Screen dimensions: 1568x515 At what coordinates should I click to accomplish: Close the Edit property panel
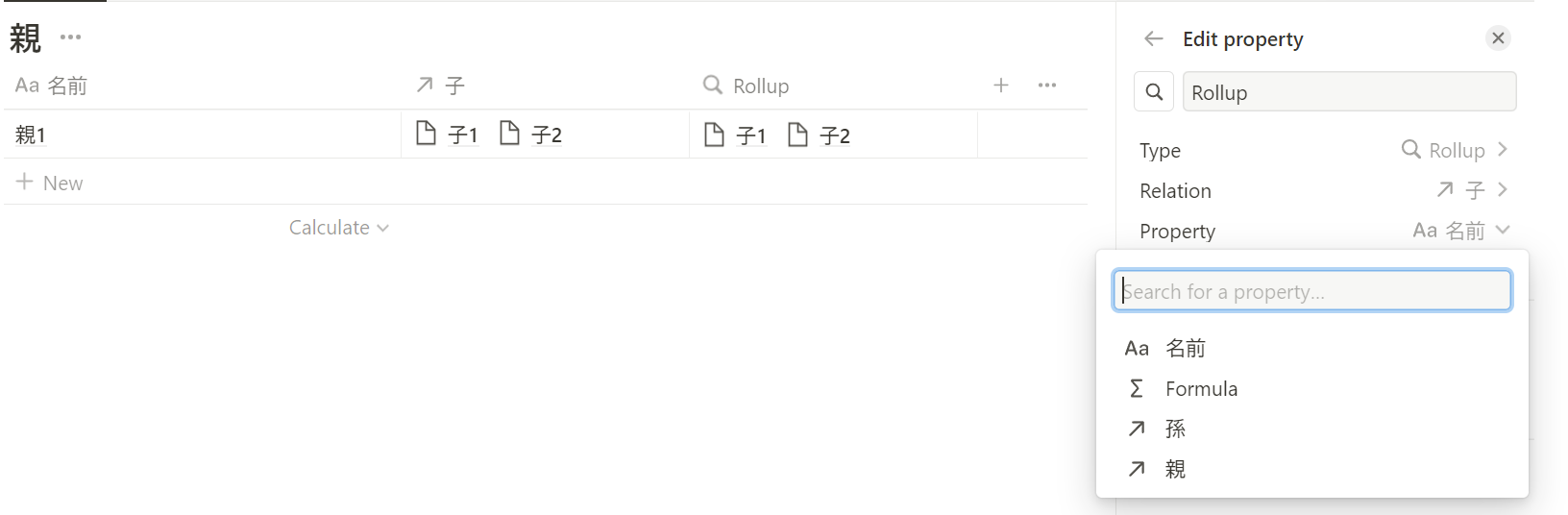coord(1497,38)
